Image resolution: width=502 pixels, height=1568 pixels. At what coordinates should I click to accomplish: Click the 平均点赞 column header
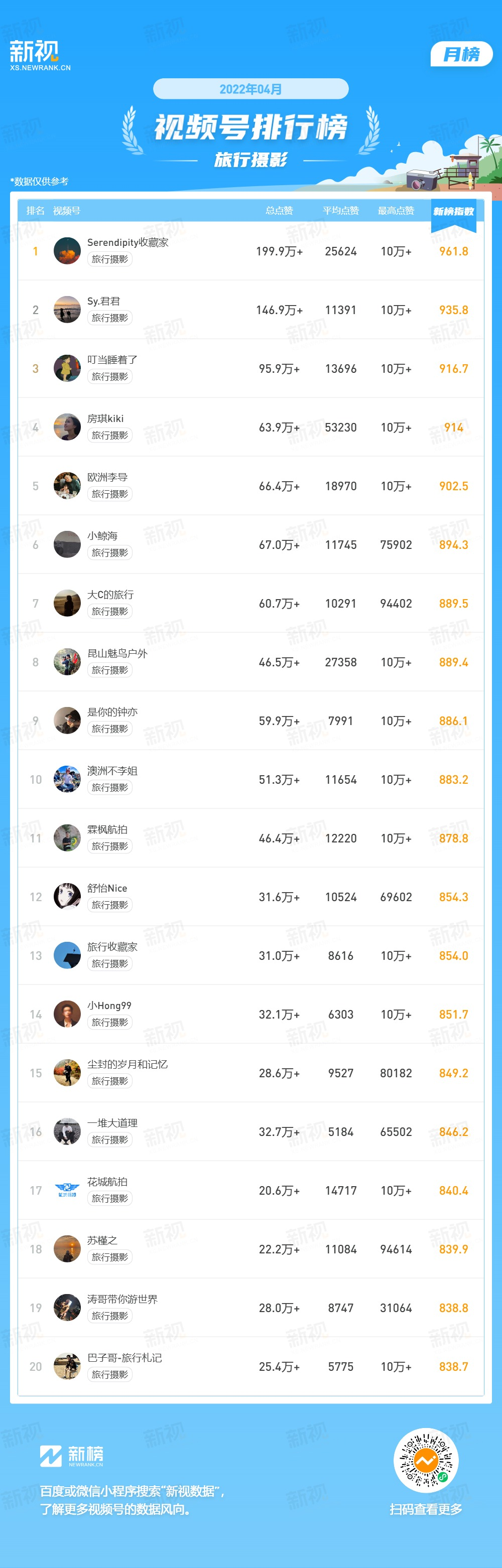click(340, 211)
